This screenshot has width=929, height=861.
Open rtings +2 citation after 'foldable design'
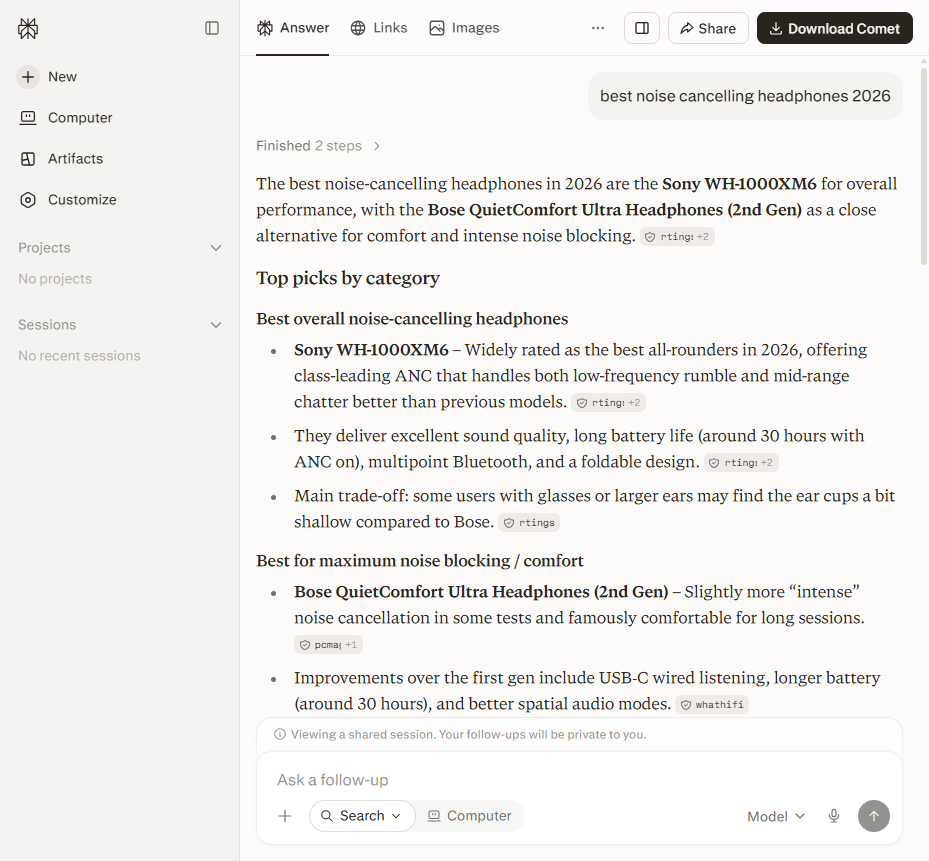click(x=741, y=462)
